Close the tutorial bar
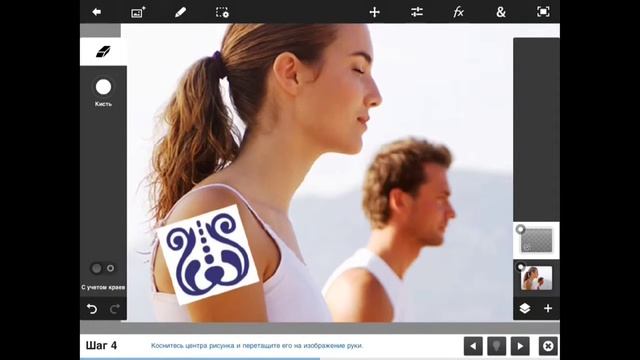Screen dimensions: 640x360 [x=548, y=346]
